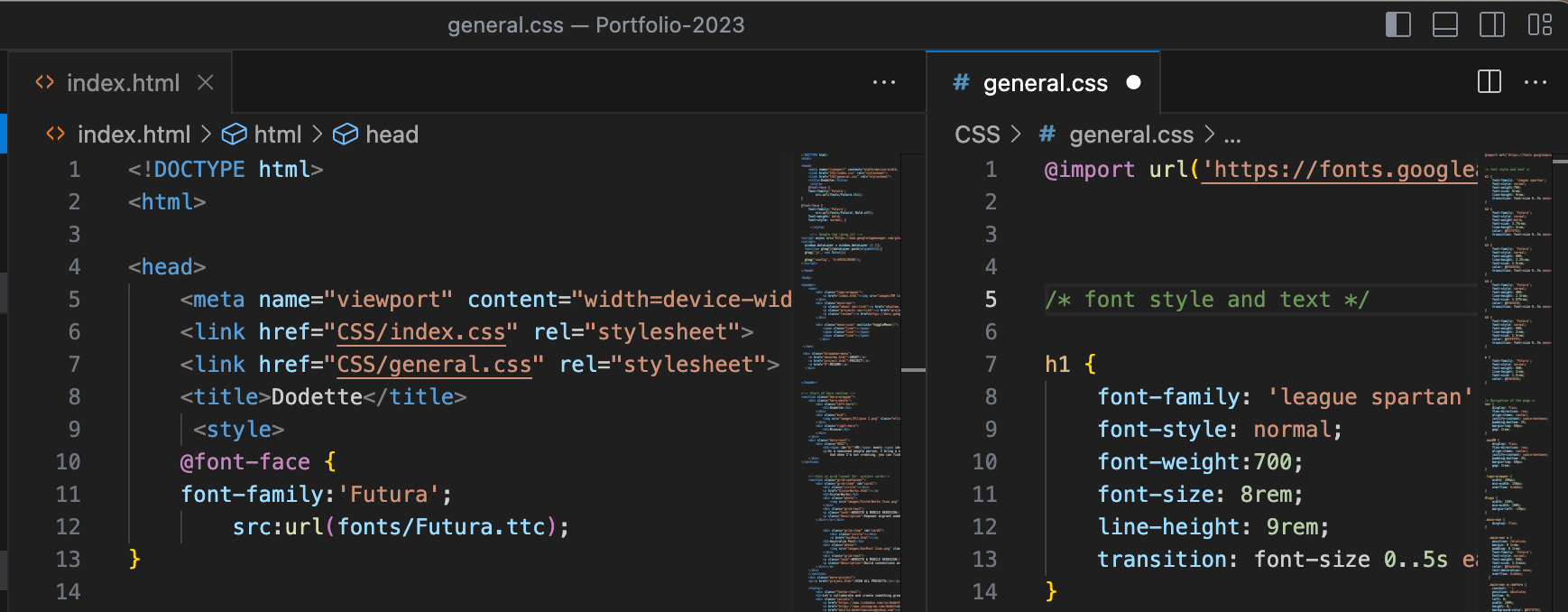Click the chevron after general.css breadcrumb

click(x=1210, y=134)
